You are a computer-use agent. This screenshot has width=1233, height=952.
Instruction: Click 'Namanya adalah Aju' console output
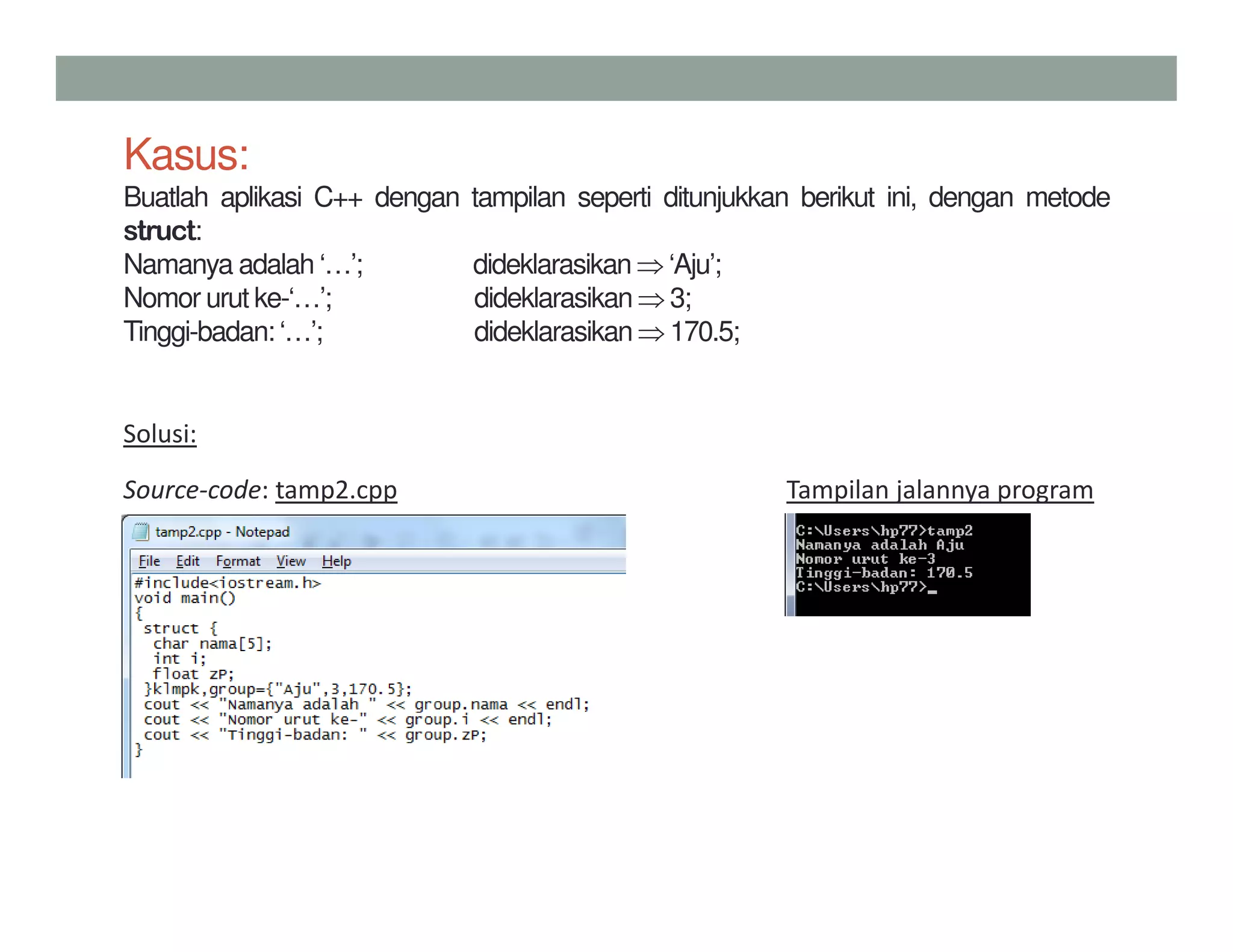click(x=880, y=545)
